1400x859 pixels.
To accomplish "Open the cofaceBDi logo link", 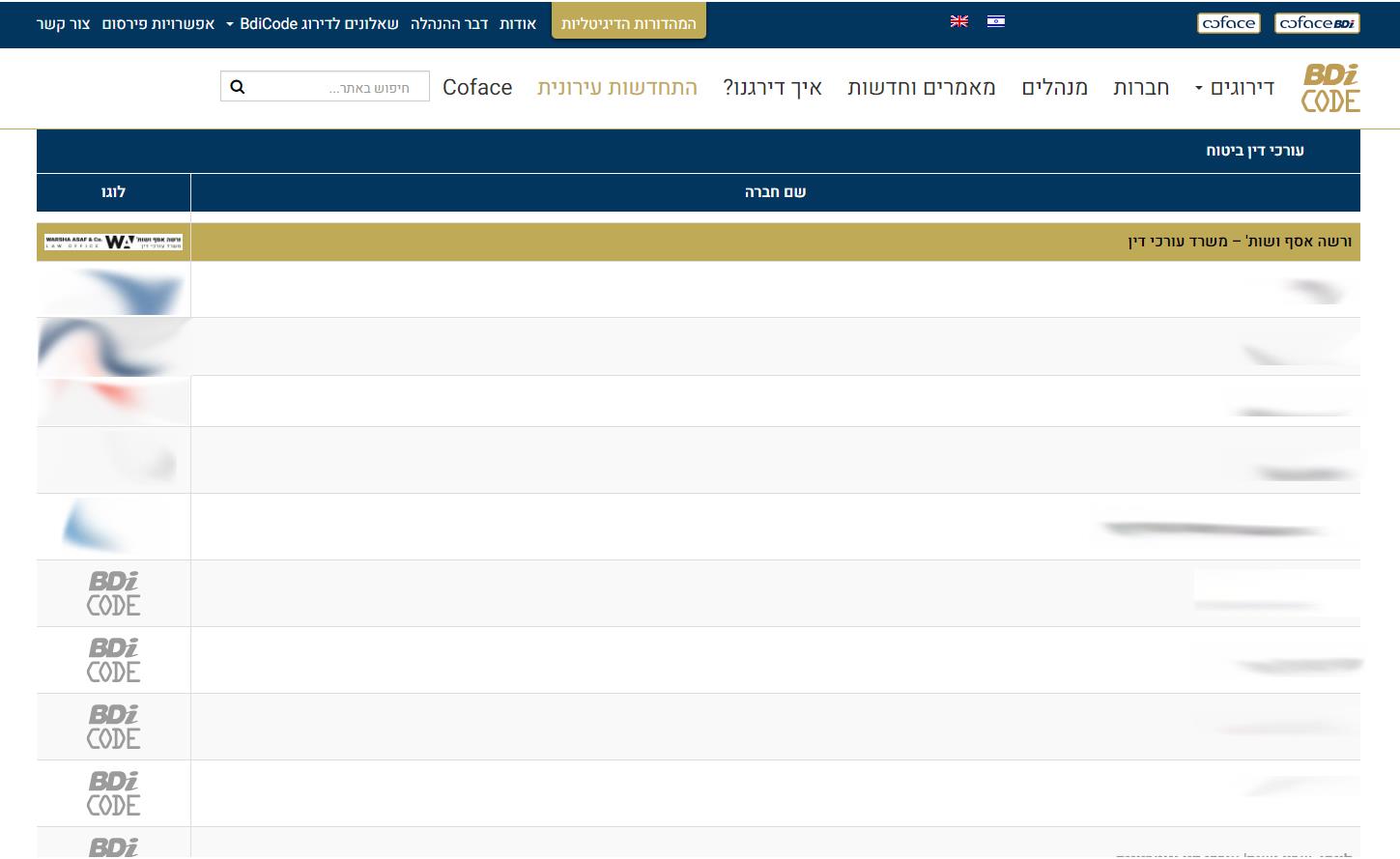I will (x=1317, y=23).
